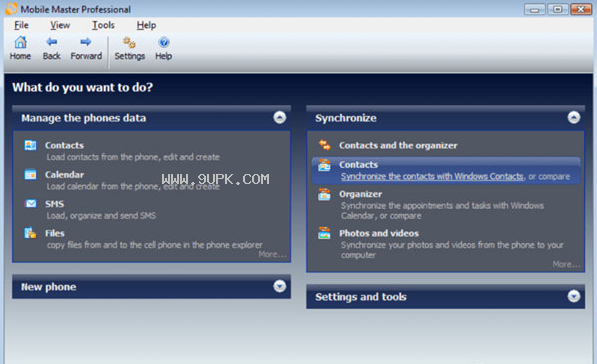The width and height of the screenshot is (597, 364).
Task: Maximize the Mobile Master Professional window
Action: pos(558,9)
